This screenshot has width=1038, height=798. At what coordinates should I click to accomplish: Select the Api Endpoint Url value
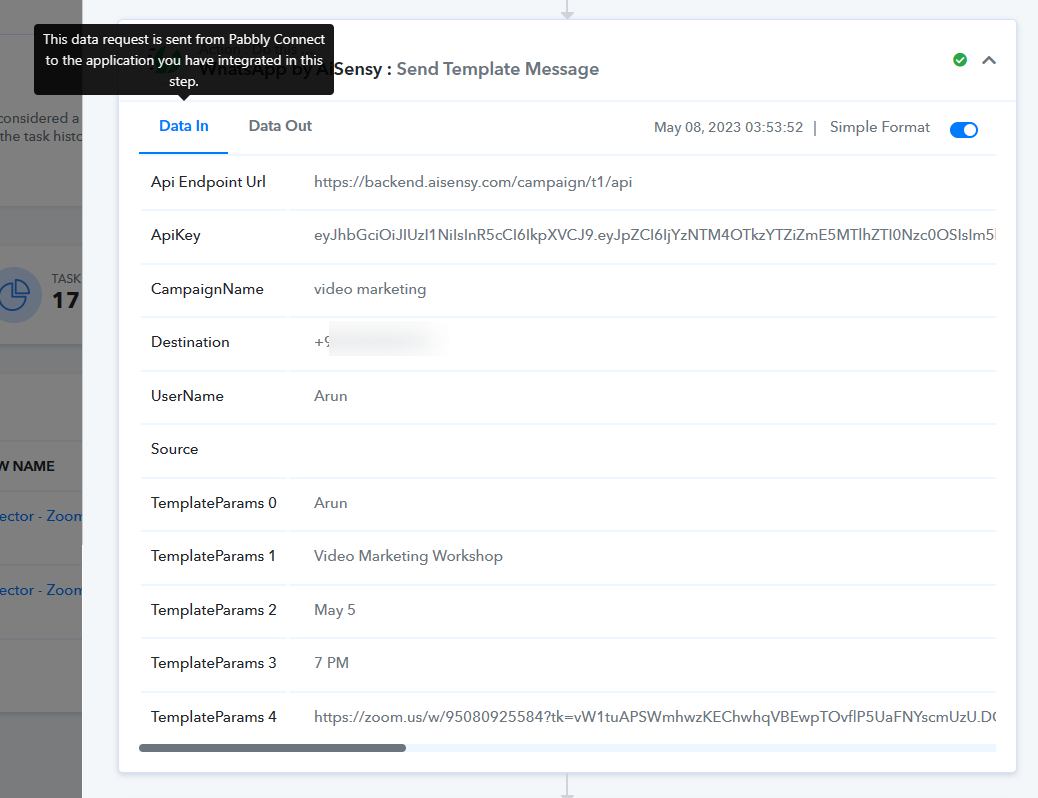(473, 182)
